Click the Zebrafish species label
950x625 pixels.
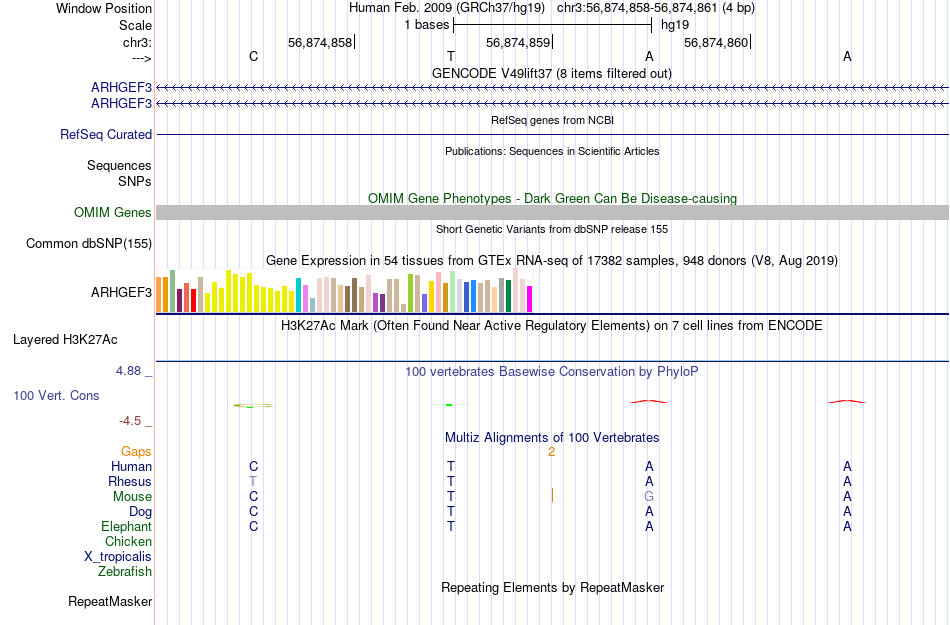pos(125,571)
